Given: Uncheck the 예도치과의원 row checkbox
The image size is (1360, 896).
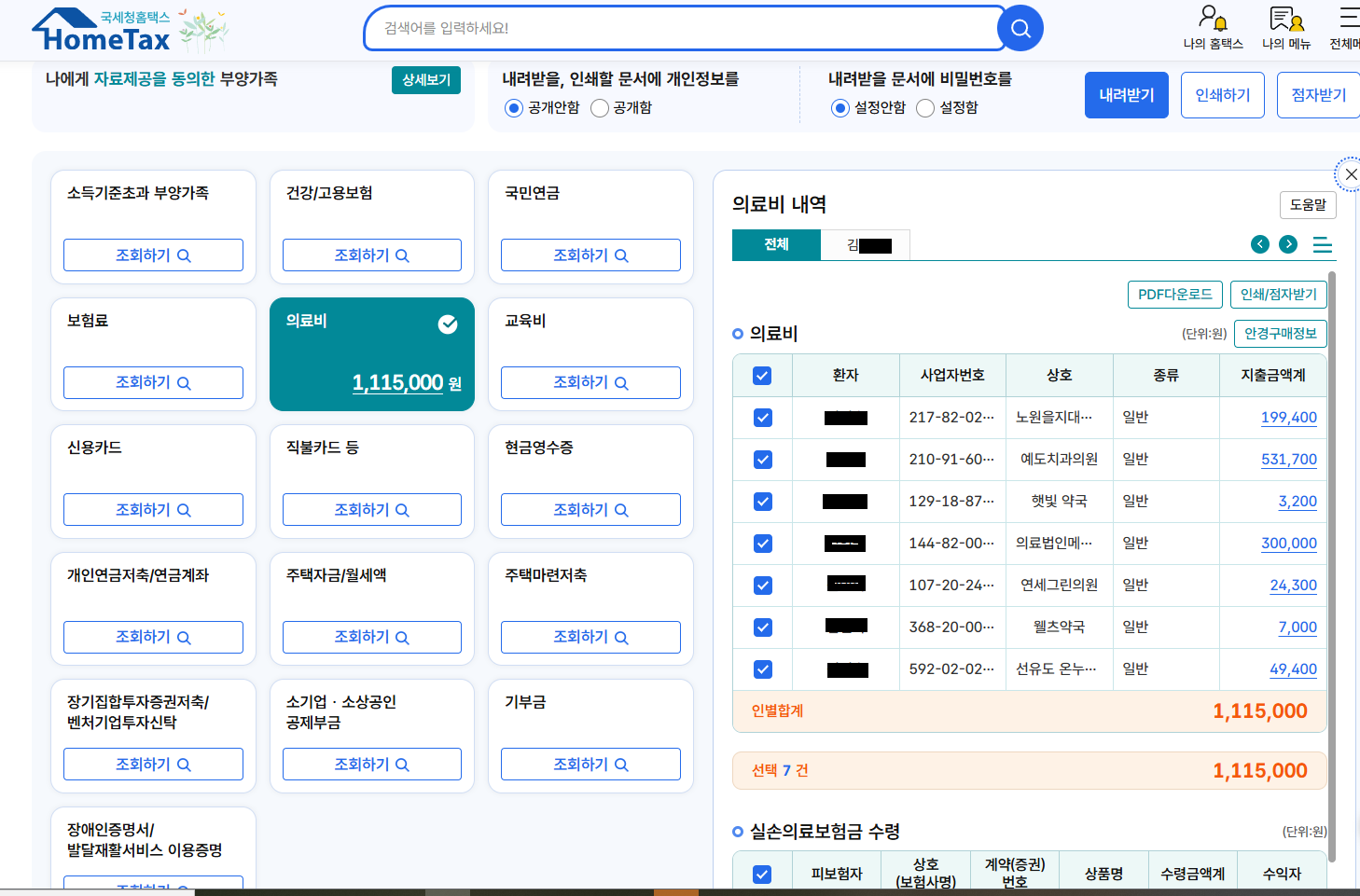Looking at the screenshot, I should click(763, 460).
